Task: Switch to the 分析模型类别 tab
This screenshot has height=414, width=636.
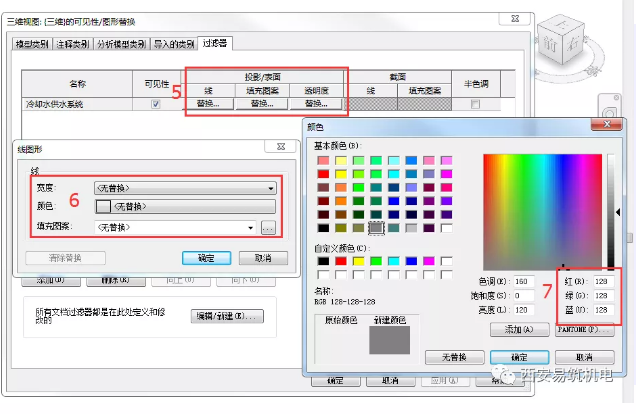Action: tap(121, 44)
